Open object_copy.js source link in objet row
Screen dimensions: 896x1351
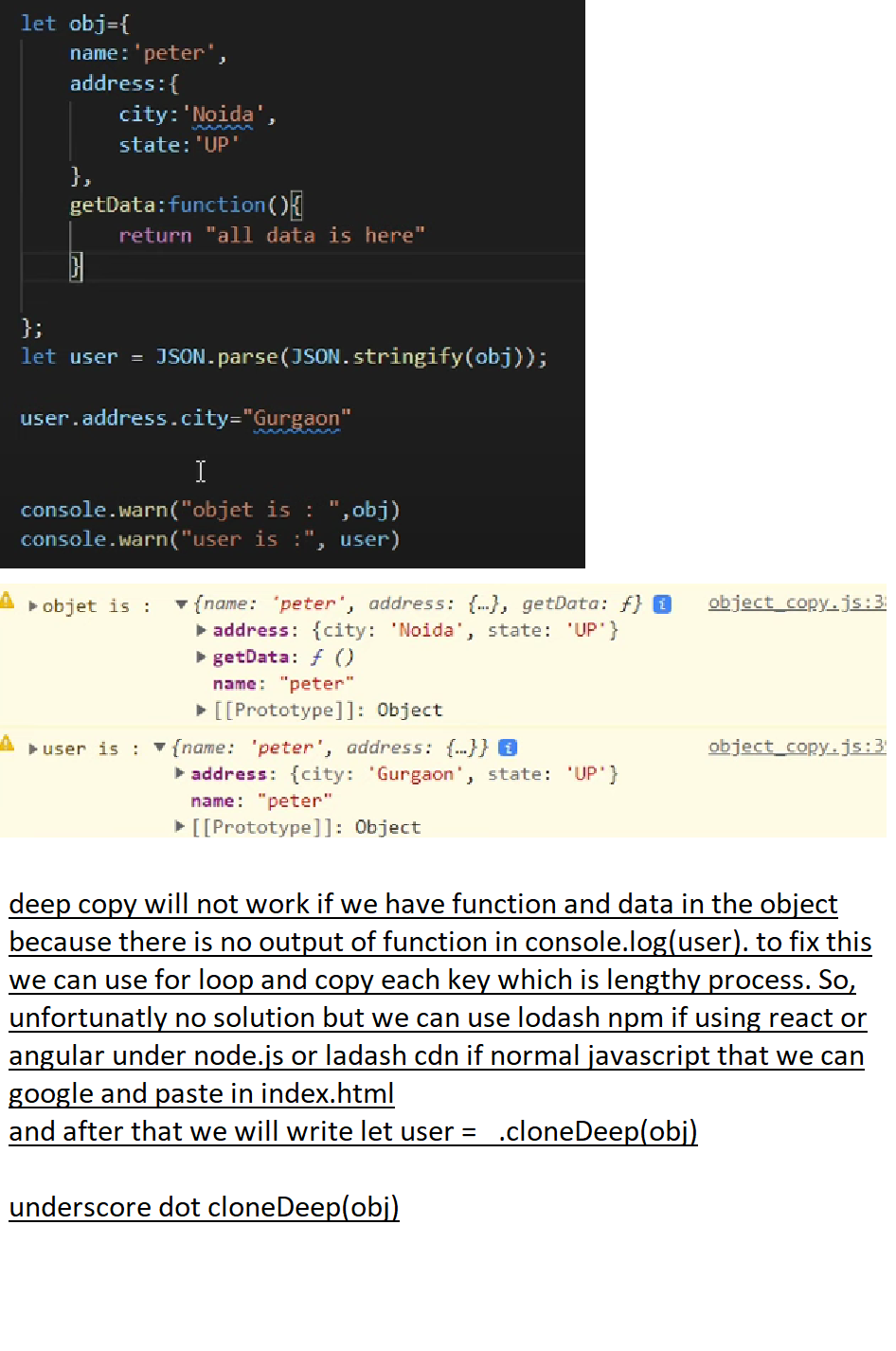pos(796,603)
